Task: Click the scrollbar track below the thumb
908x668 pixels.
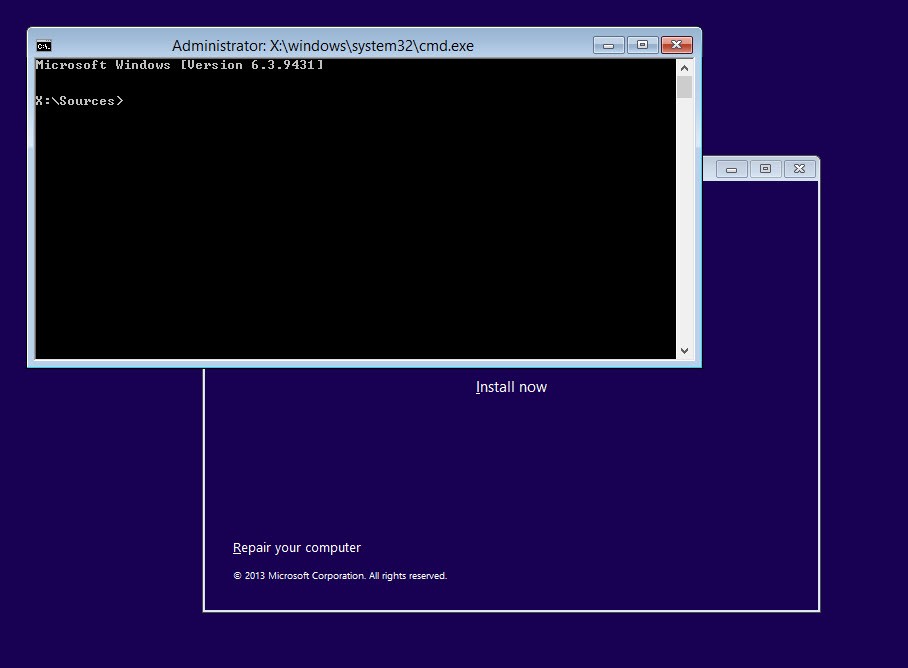Action: point(685,220)
